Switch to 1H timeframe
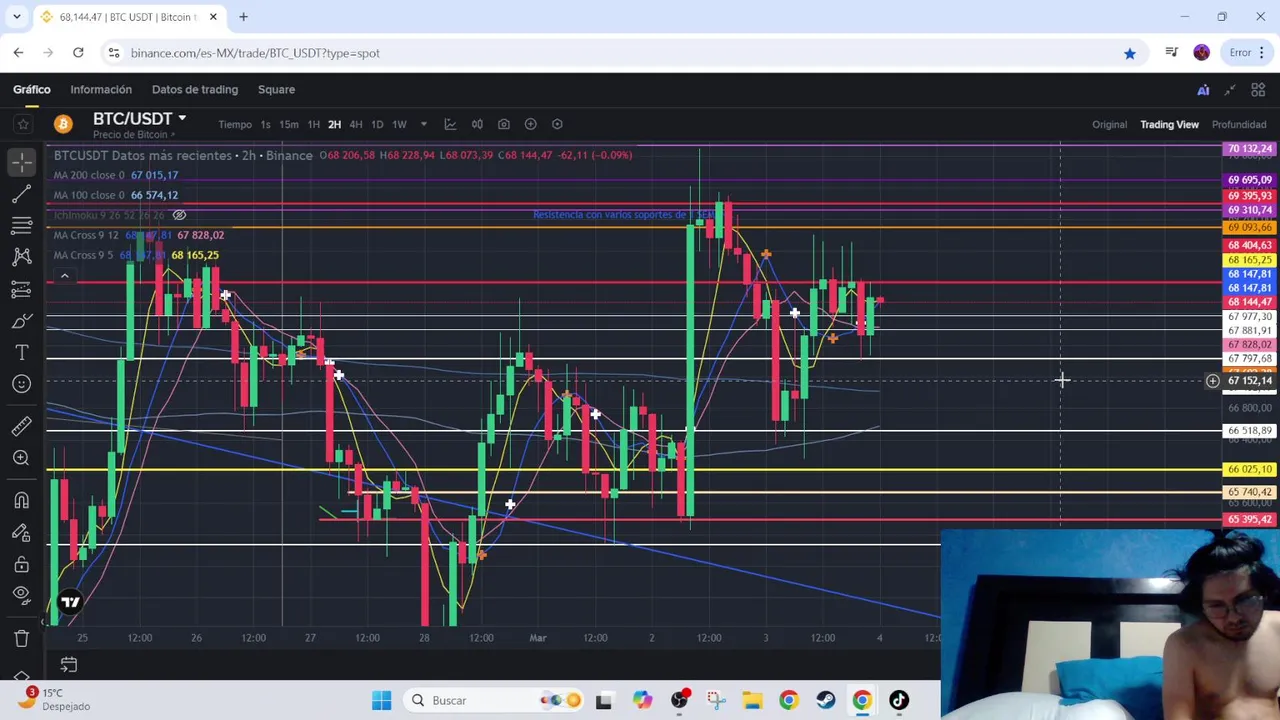1280x720 pixels. [313, 124]
